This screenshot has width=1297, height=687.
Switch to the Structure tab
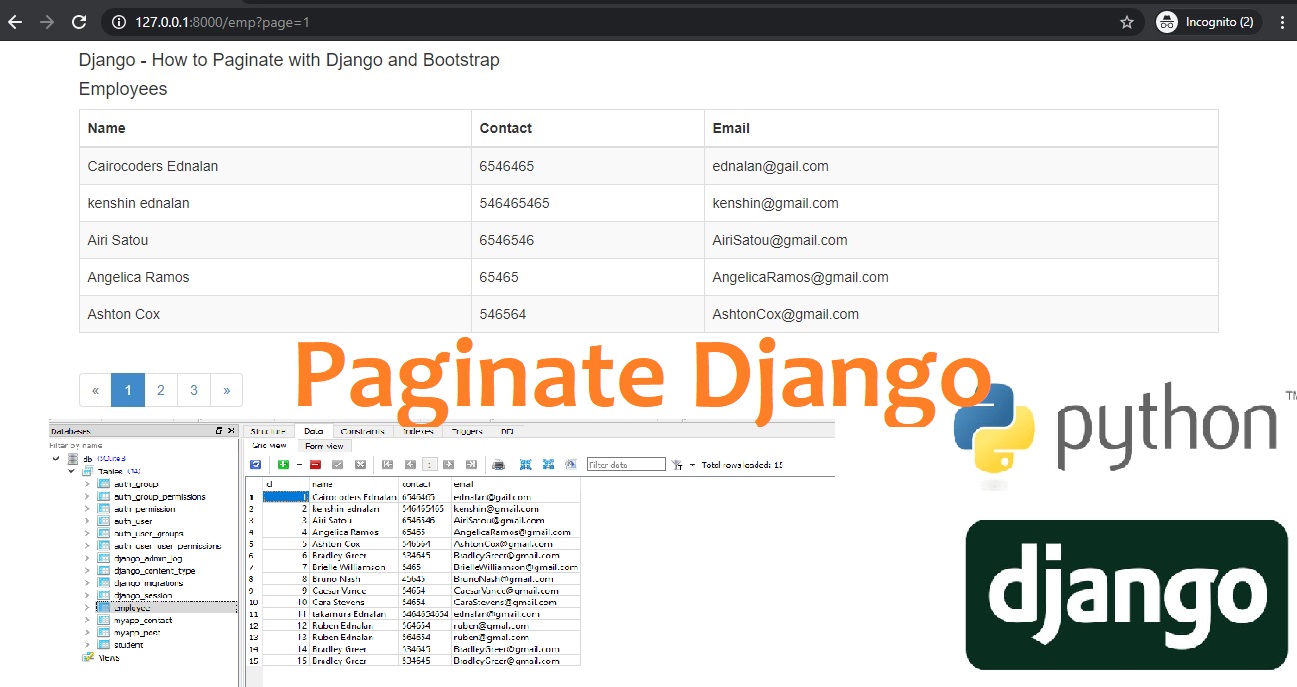[x=267, y=431]
